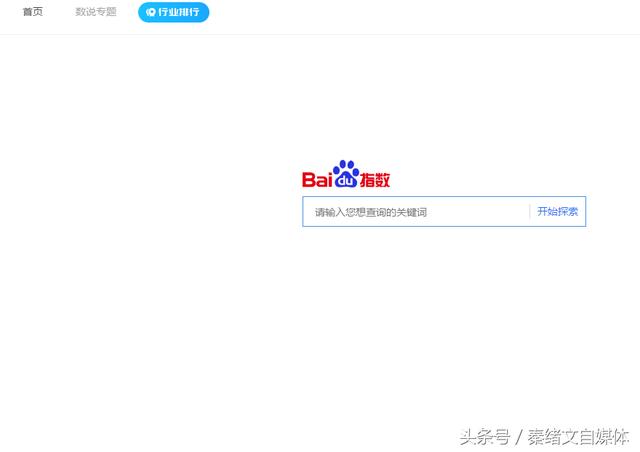Click the 开始探索 button
The image size is (640, 452).
[558, 212]
